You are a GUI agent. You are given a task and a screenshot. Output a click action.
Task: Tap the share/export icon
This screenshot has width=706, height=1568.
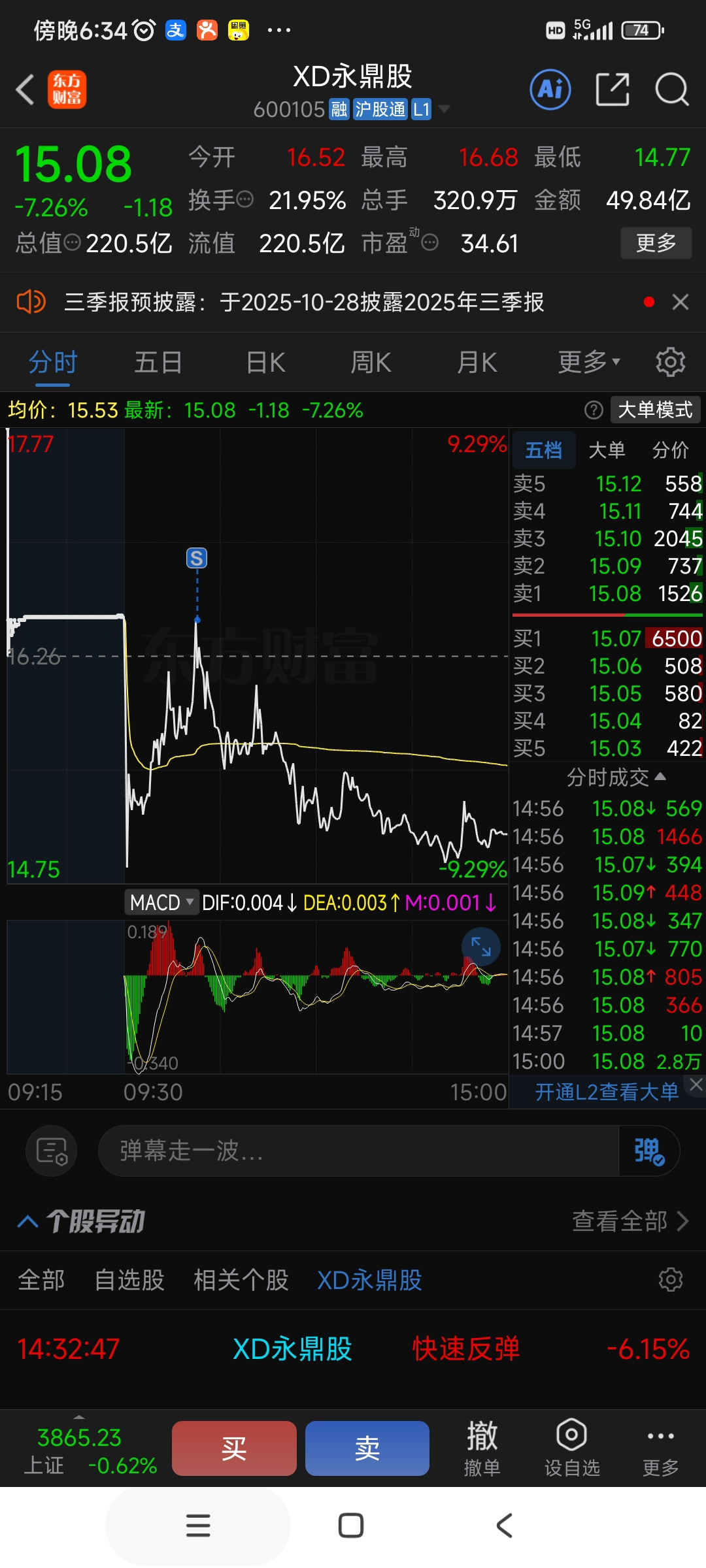pyautogui.click(x=613, y=90)
